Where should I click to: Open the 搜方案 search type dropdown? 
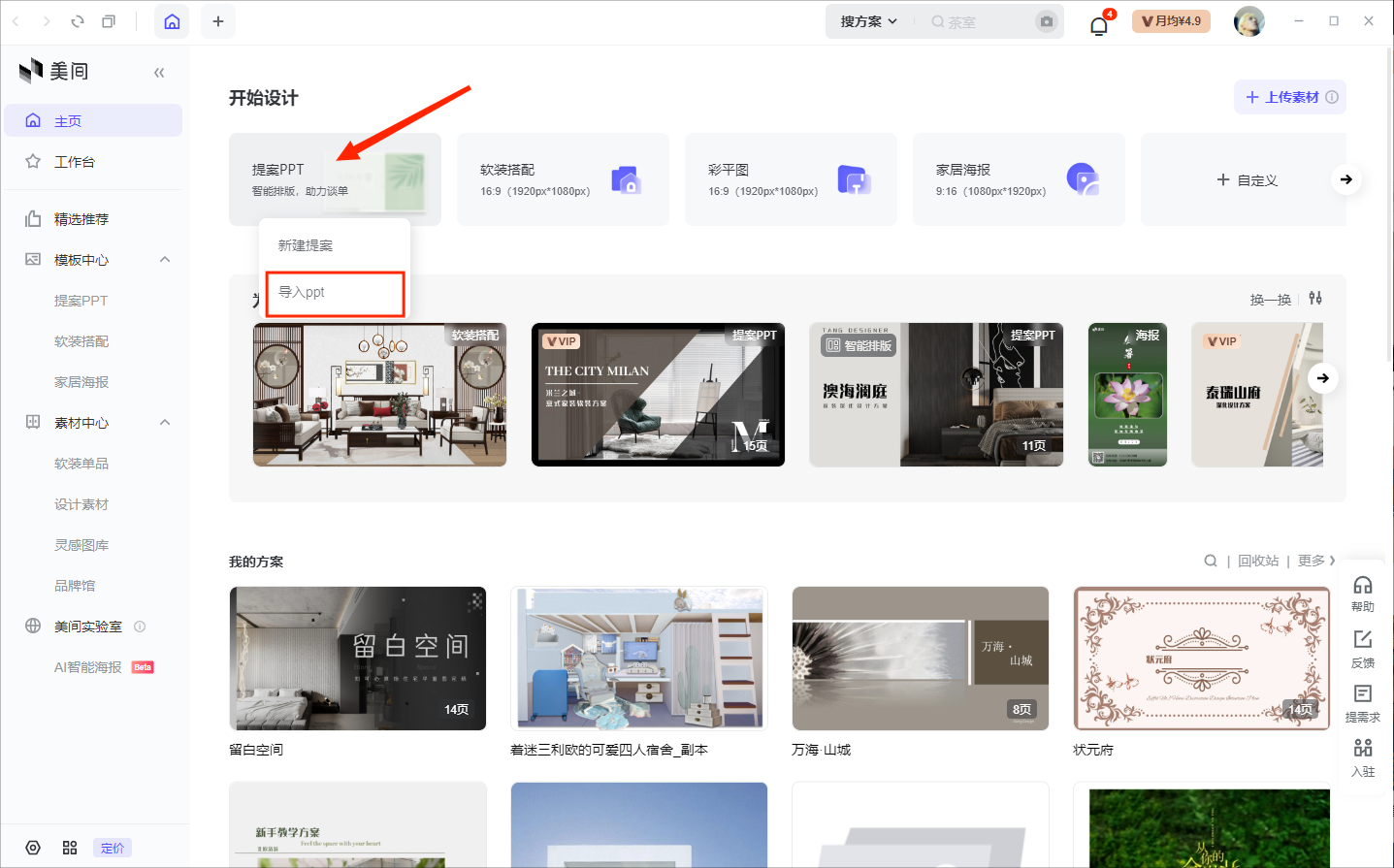[x=868, y=21]
